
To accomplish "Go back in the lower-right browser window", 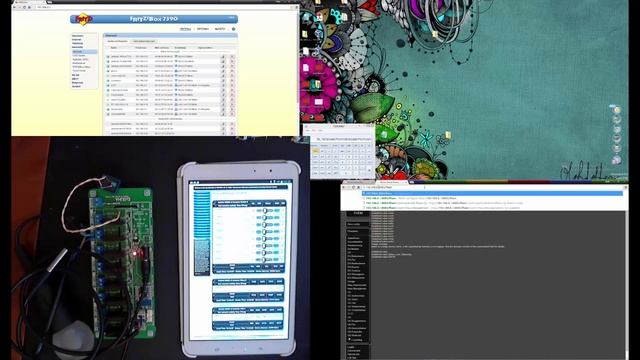I will point(344,187).
